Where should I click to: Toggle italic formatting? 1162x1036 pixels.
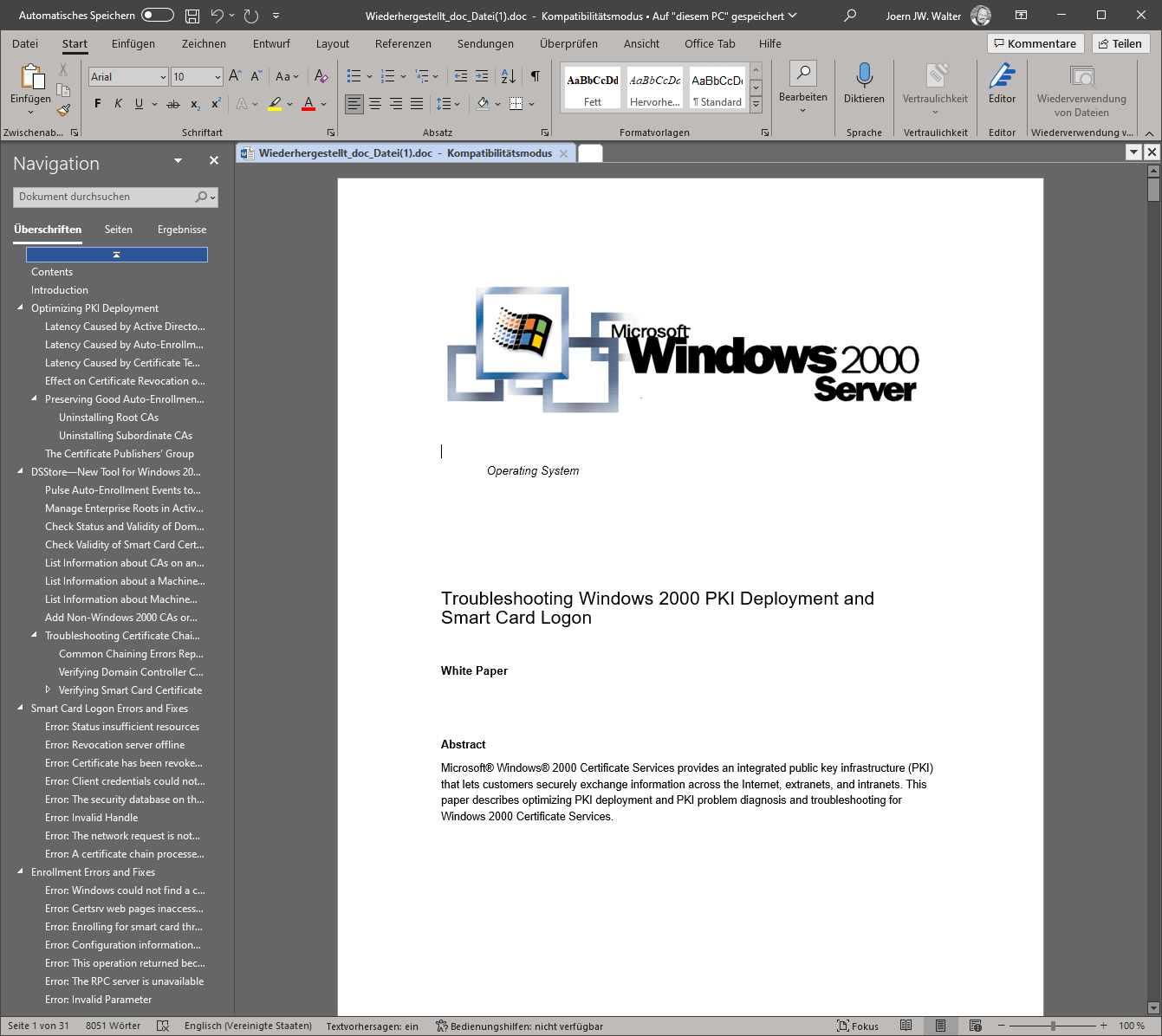[119, 104]
